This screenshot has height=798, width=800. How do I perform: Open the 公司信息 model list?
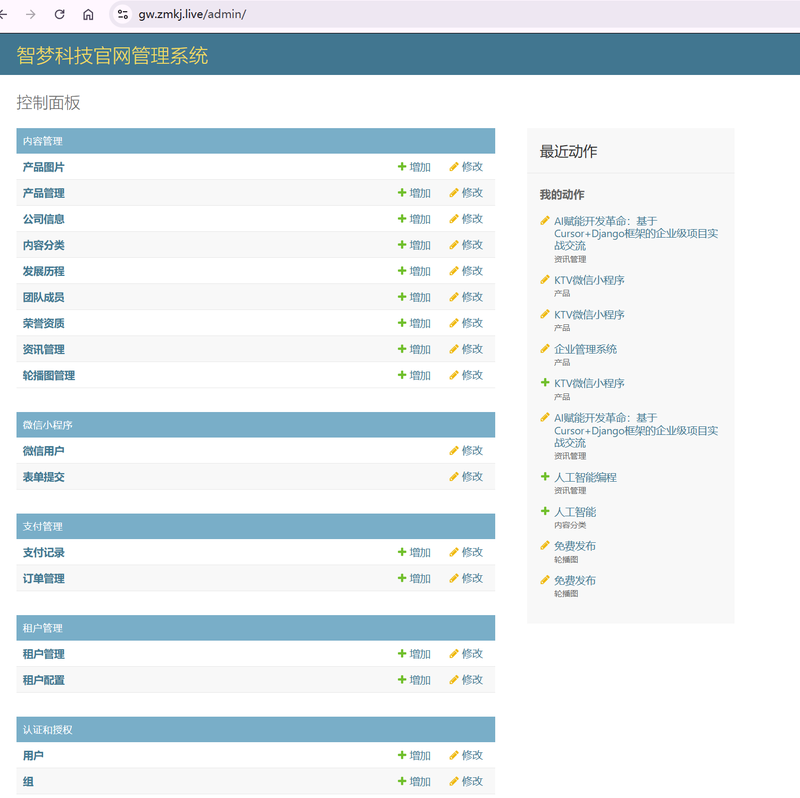click(44, 219)
